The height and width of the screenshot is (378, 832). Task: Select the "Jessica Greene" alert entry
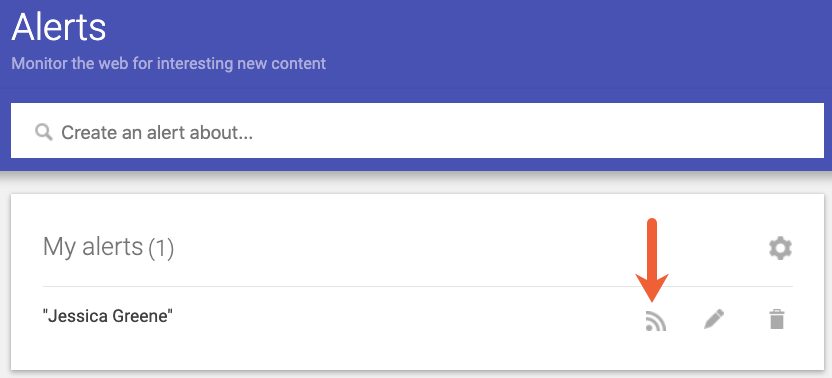pos(108,316)
